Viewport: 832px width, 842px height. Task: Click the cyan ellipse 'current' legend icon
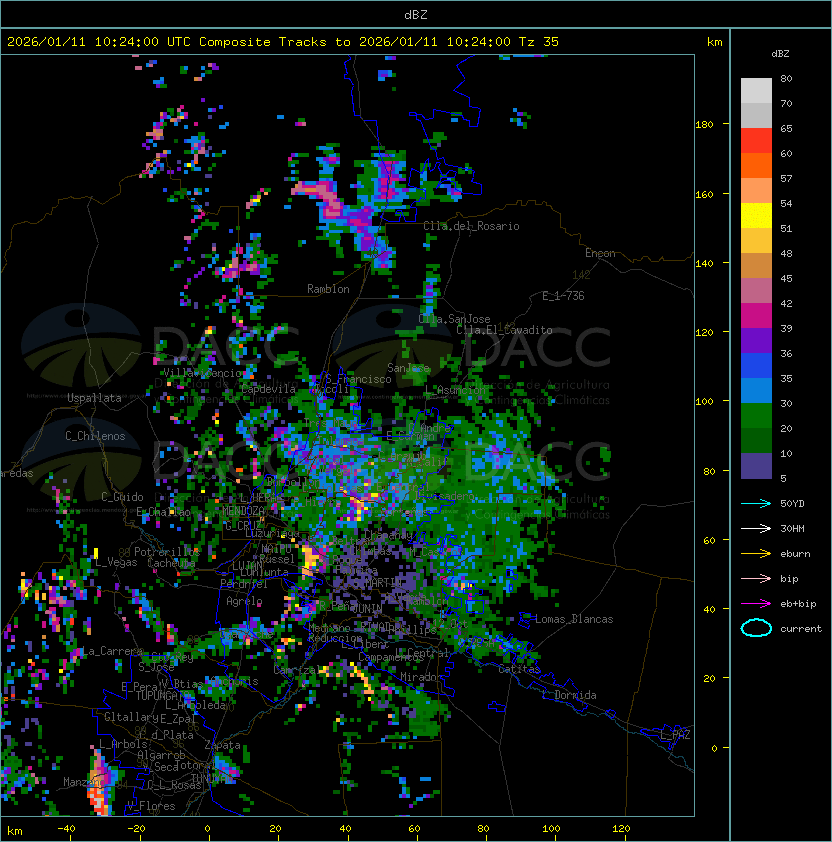[756, 628]
